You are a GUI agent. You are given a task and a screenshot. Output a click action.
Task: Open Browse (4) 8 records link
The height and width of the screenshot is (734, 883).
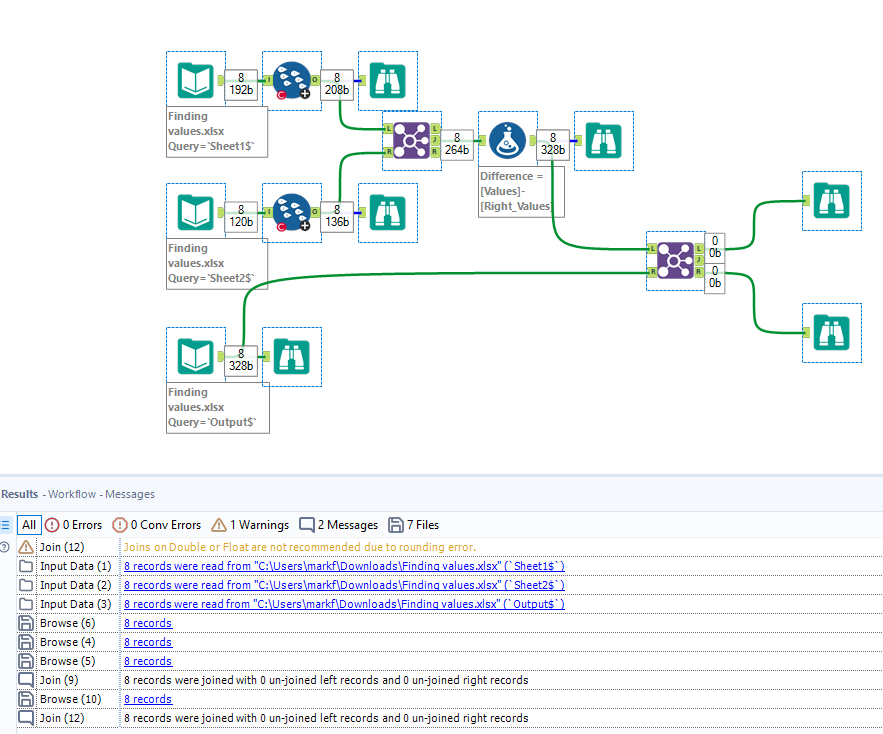148,642
